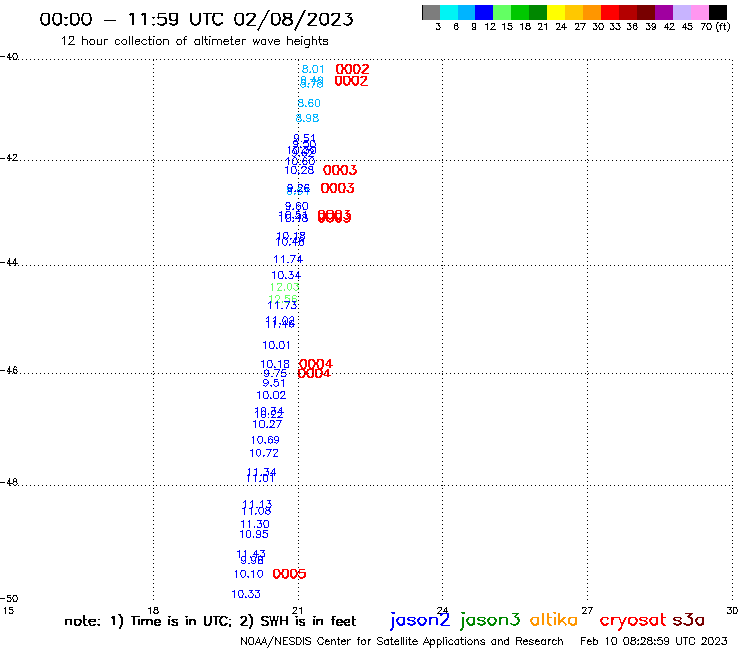Click the 10.34 wave height value

[x=286, y=275]
